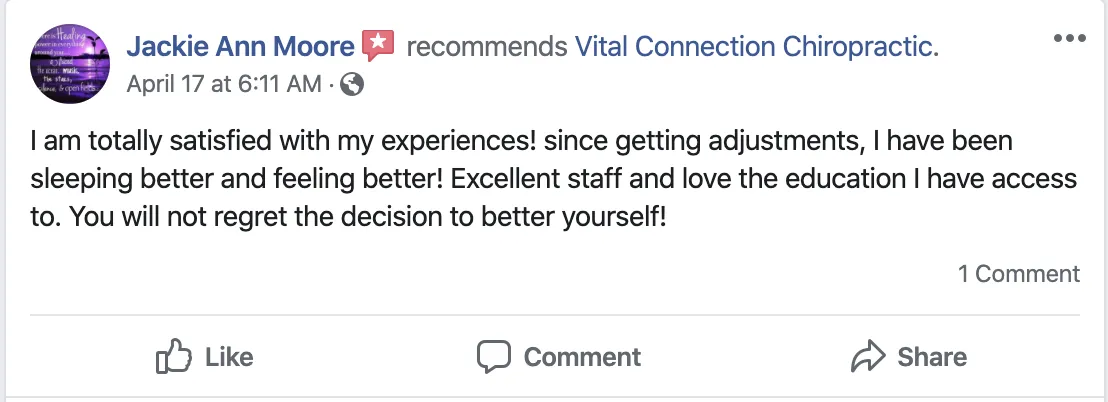Viewport: 1108px width, 402px height.
Task: Click the speech bubble Comment icon
Action: 493,357
